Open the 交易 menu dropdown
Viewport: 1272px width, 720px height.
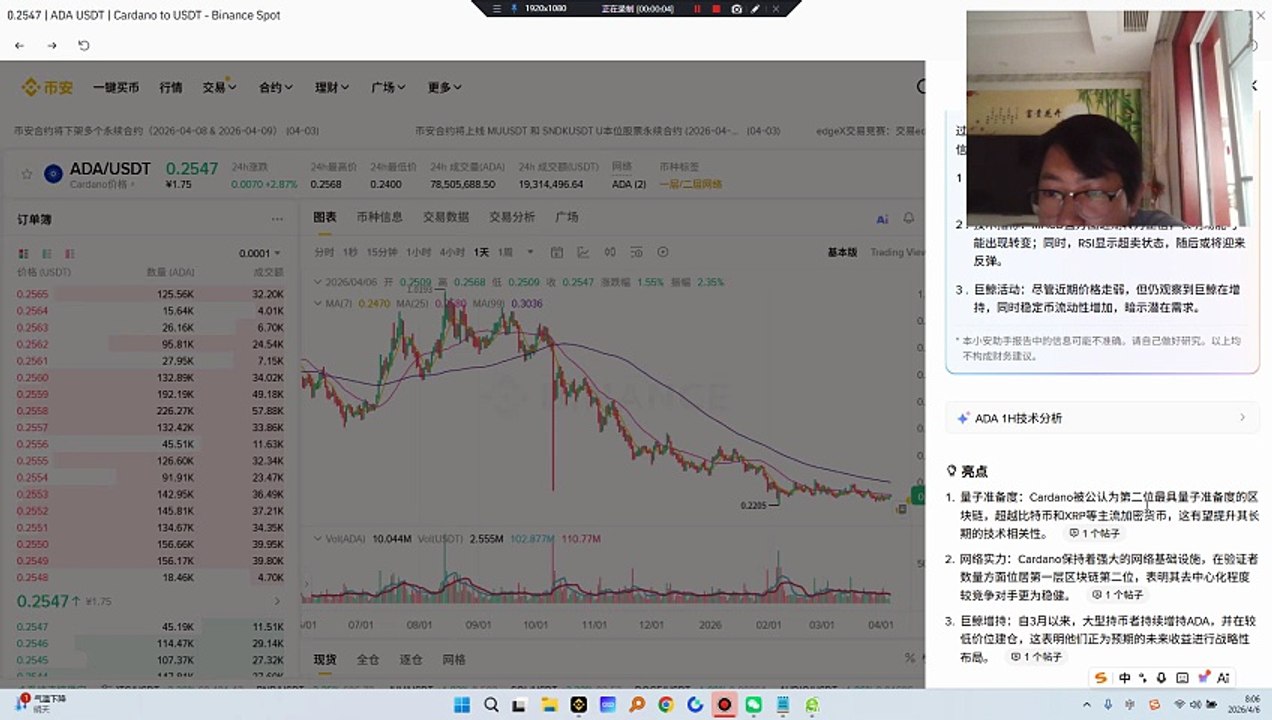(219, 88)
